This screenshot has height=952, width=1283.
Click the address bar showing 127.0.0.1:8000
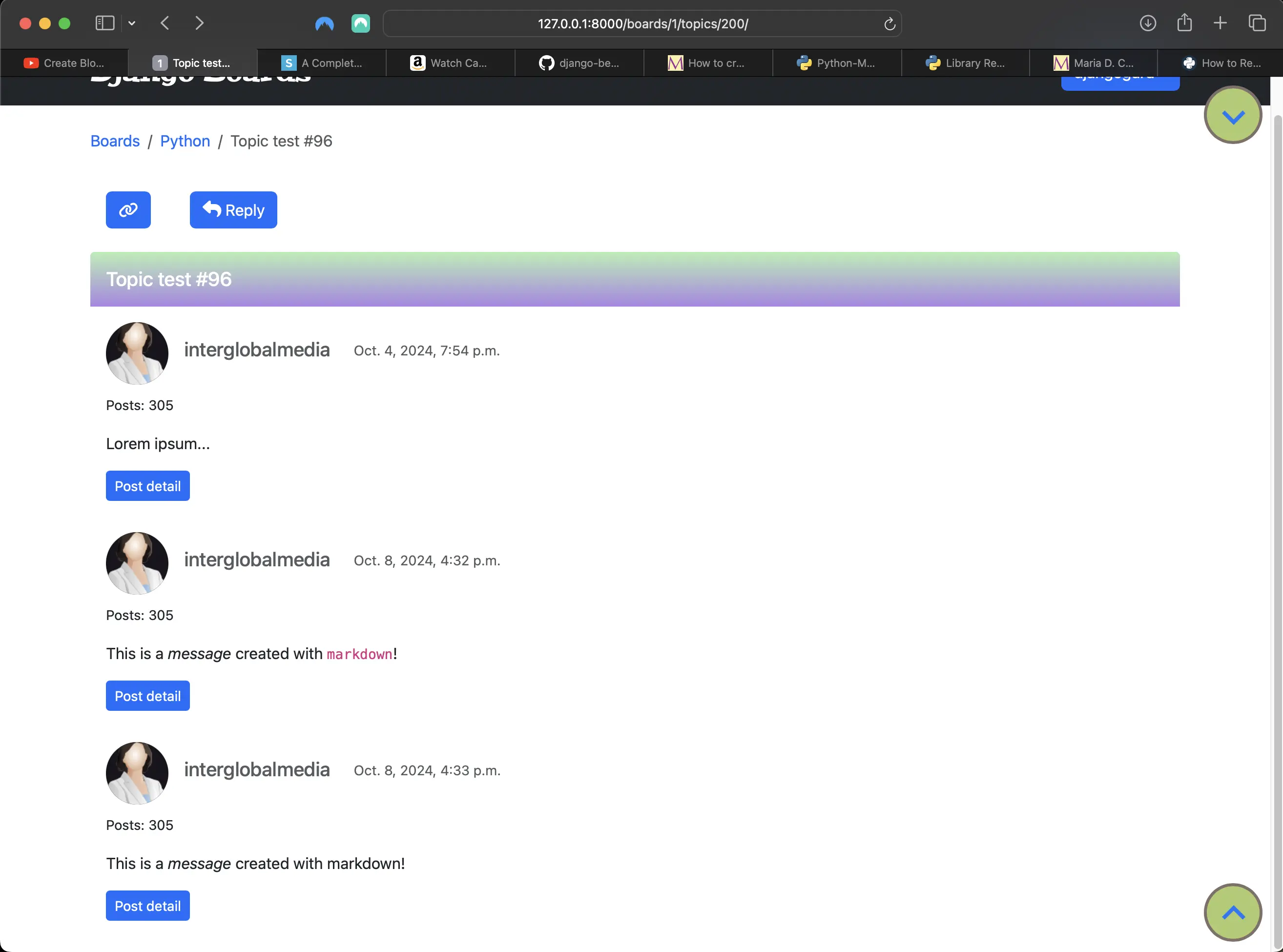click(x=642, y=23)
